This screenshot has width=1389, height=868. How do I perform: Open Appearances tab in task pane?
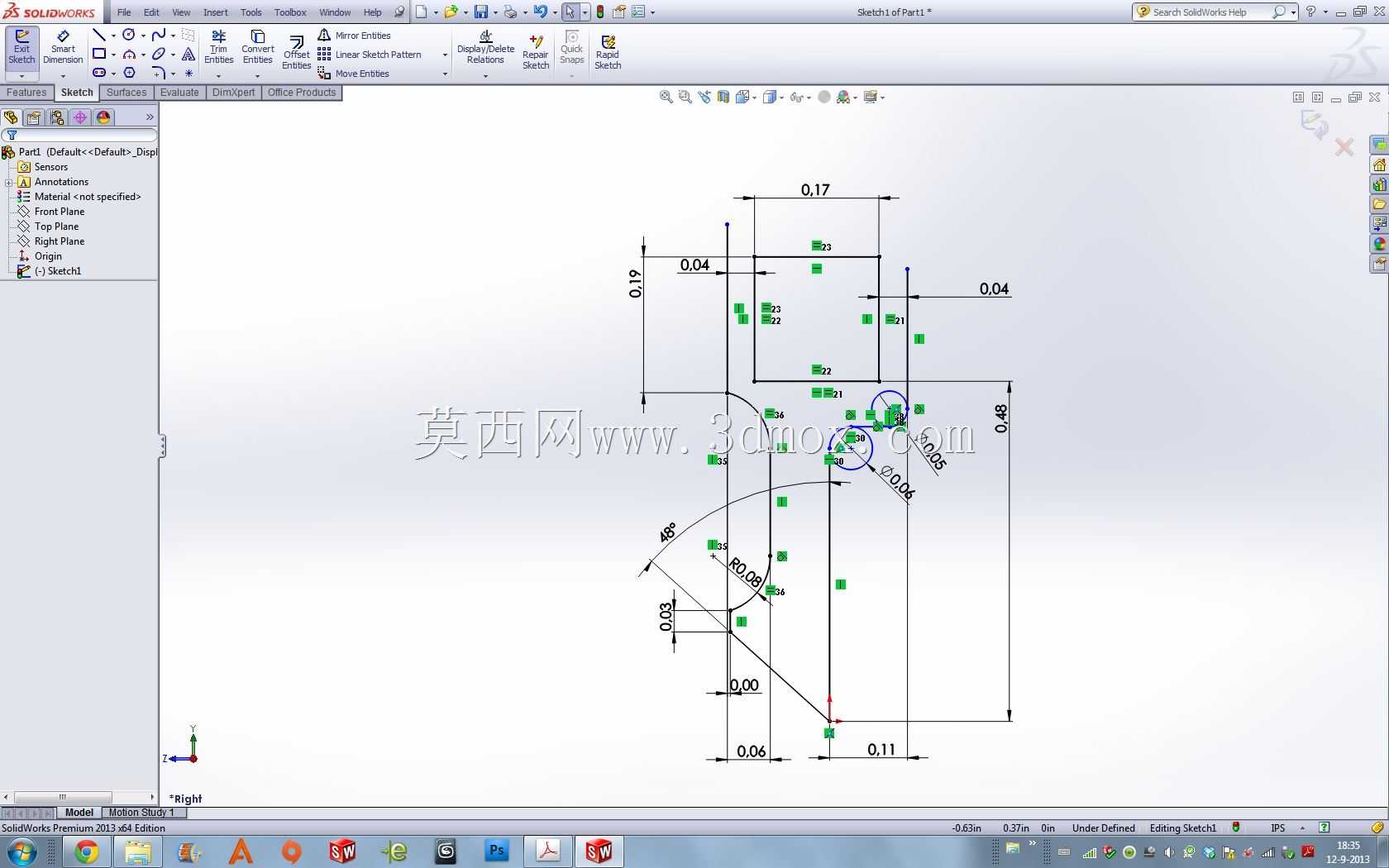pyautogui.click(x=1379, y=244)
